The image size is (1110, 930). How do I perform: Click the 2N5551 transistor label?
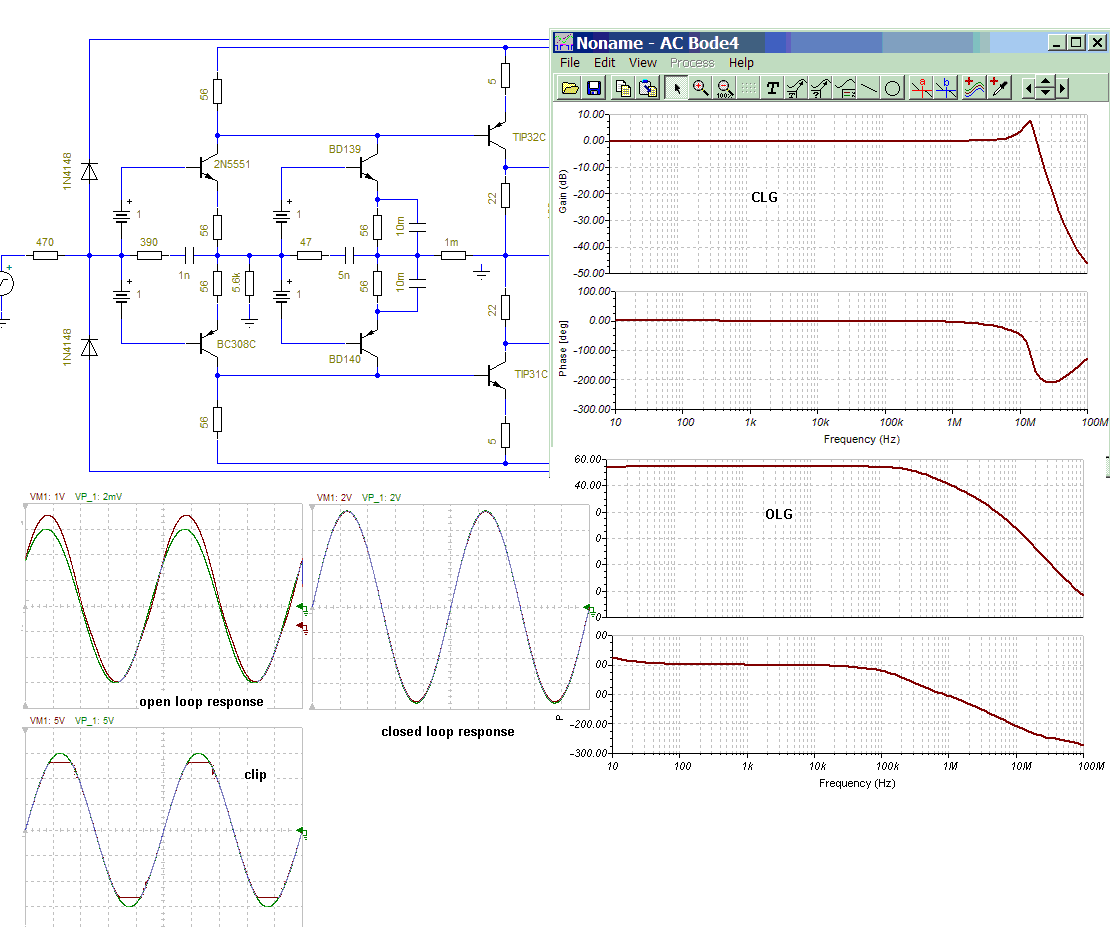(x=231, y=164)
